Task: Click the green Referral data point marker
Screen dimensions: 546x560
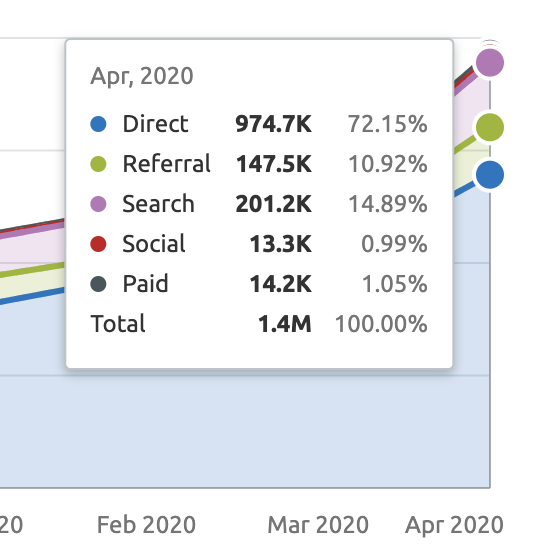Action: tap(490, 127)
